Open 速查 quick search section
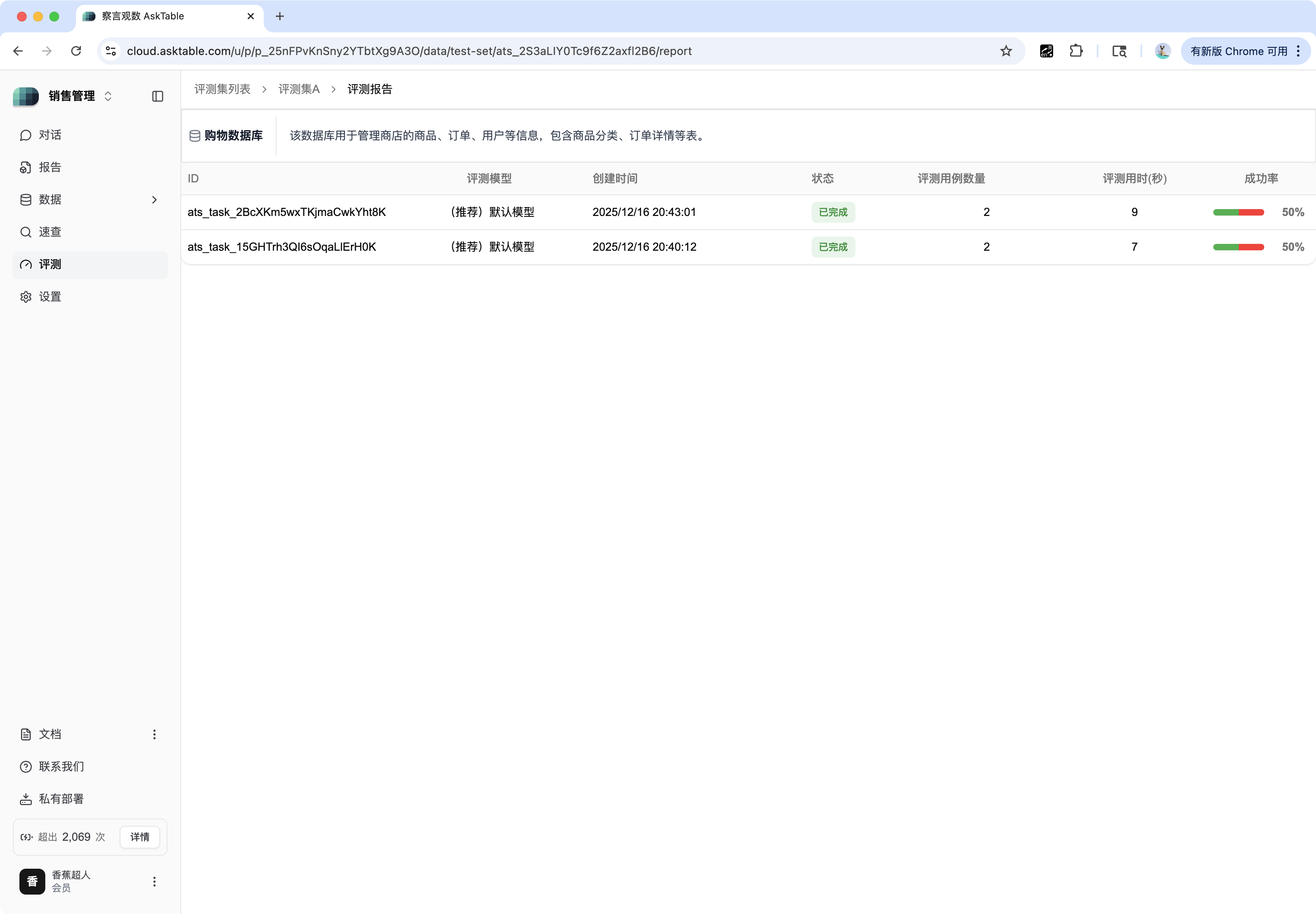1316x914 pixels. [49, 232]
